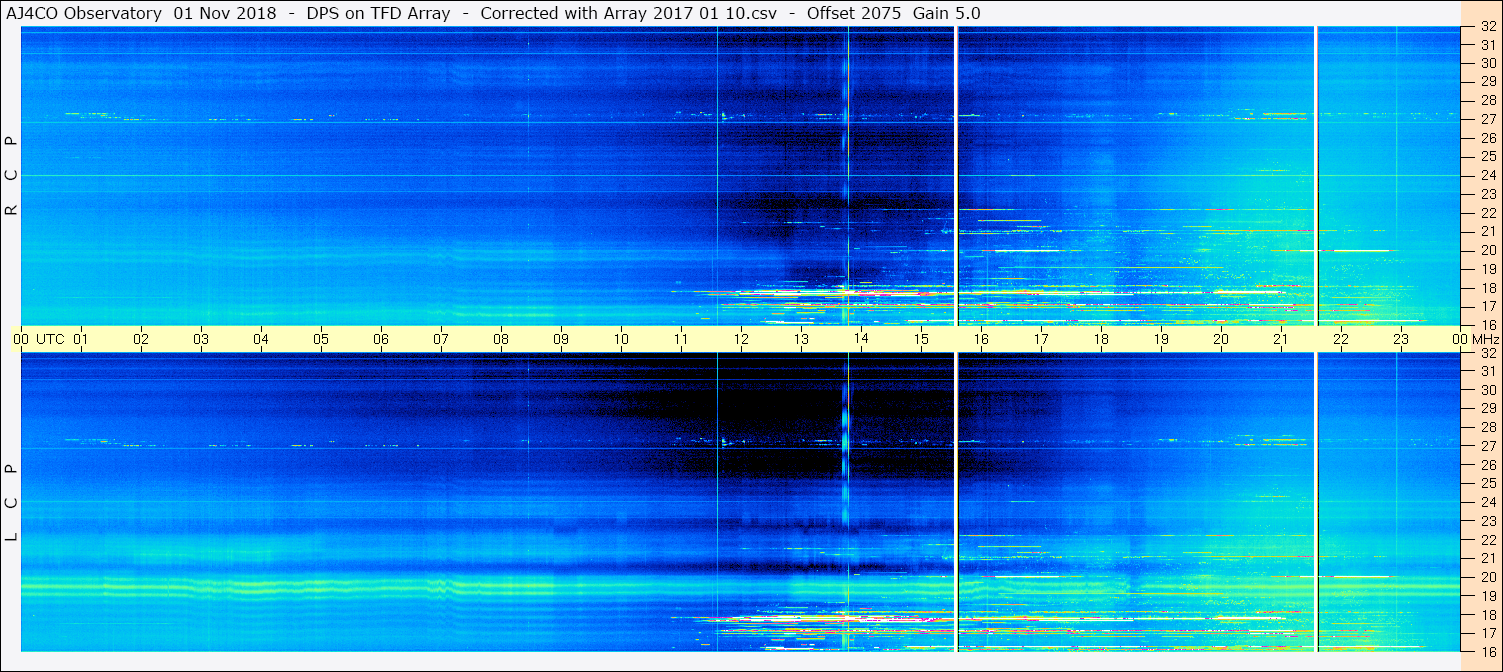Click the 32 MHz label of RCP panel
The width and height of the screenshot is (1503, 672).
pyautogui.click(x=1487, y=27)
